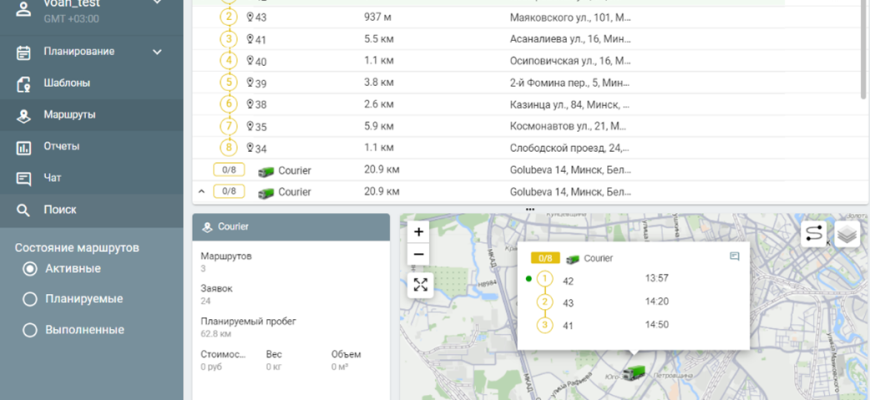Zoom in the map with plus button
The height and width of the screenshot is (400, 870).
point(419,231)
